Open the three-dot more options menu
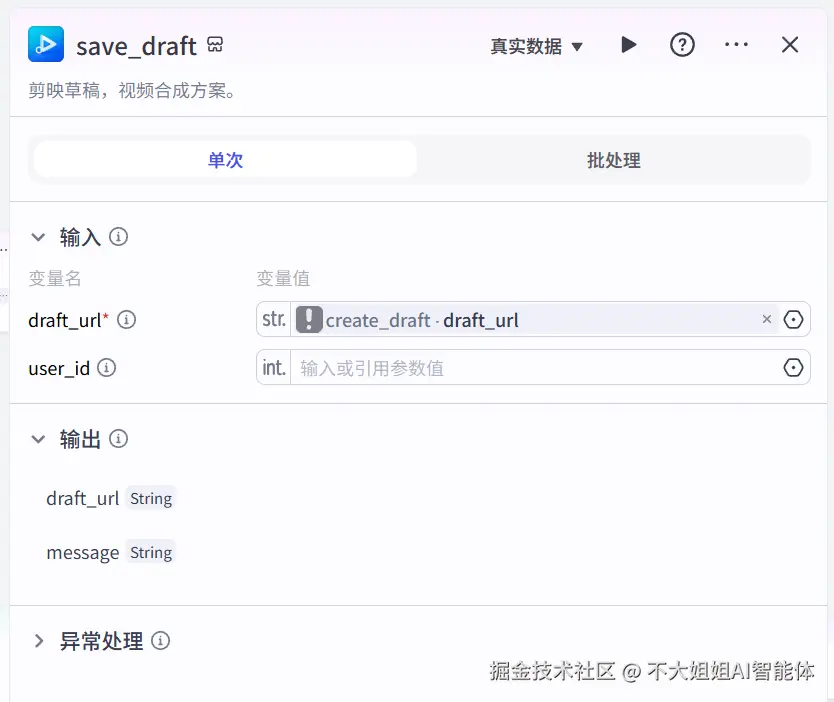The image size is (834, 702). (x=736, y=45)
